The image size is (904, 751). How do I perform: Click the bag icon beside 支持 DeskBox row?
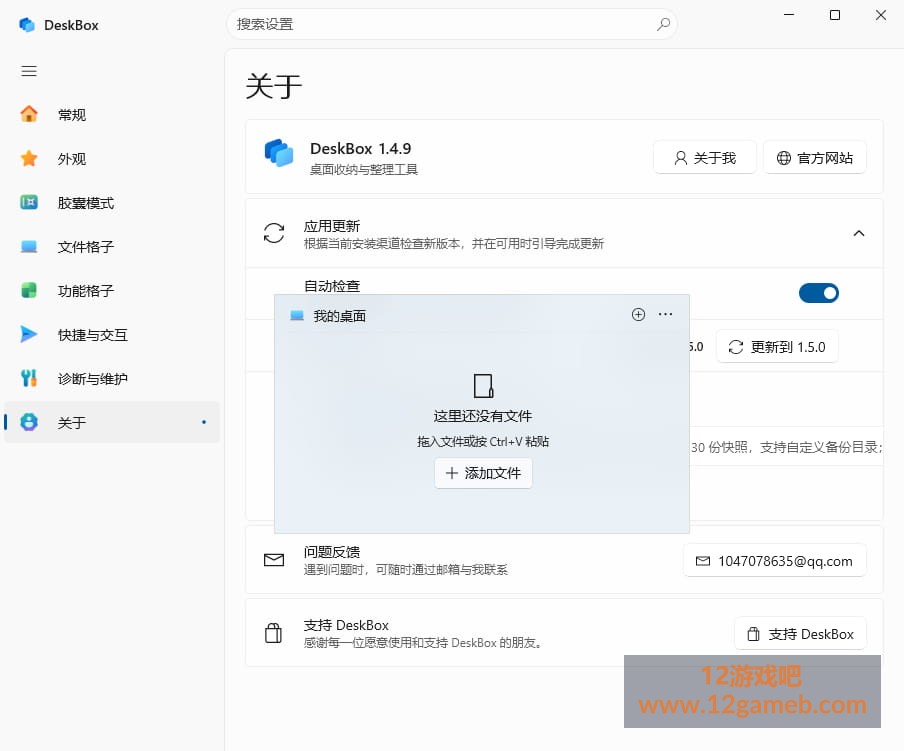click(273, 632)
